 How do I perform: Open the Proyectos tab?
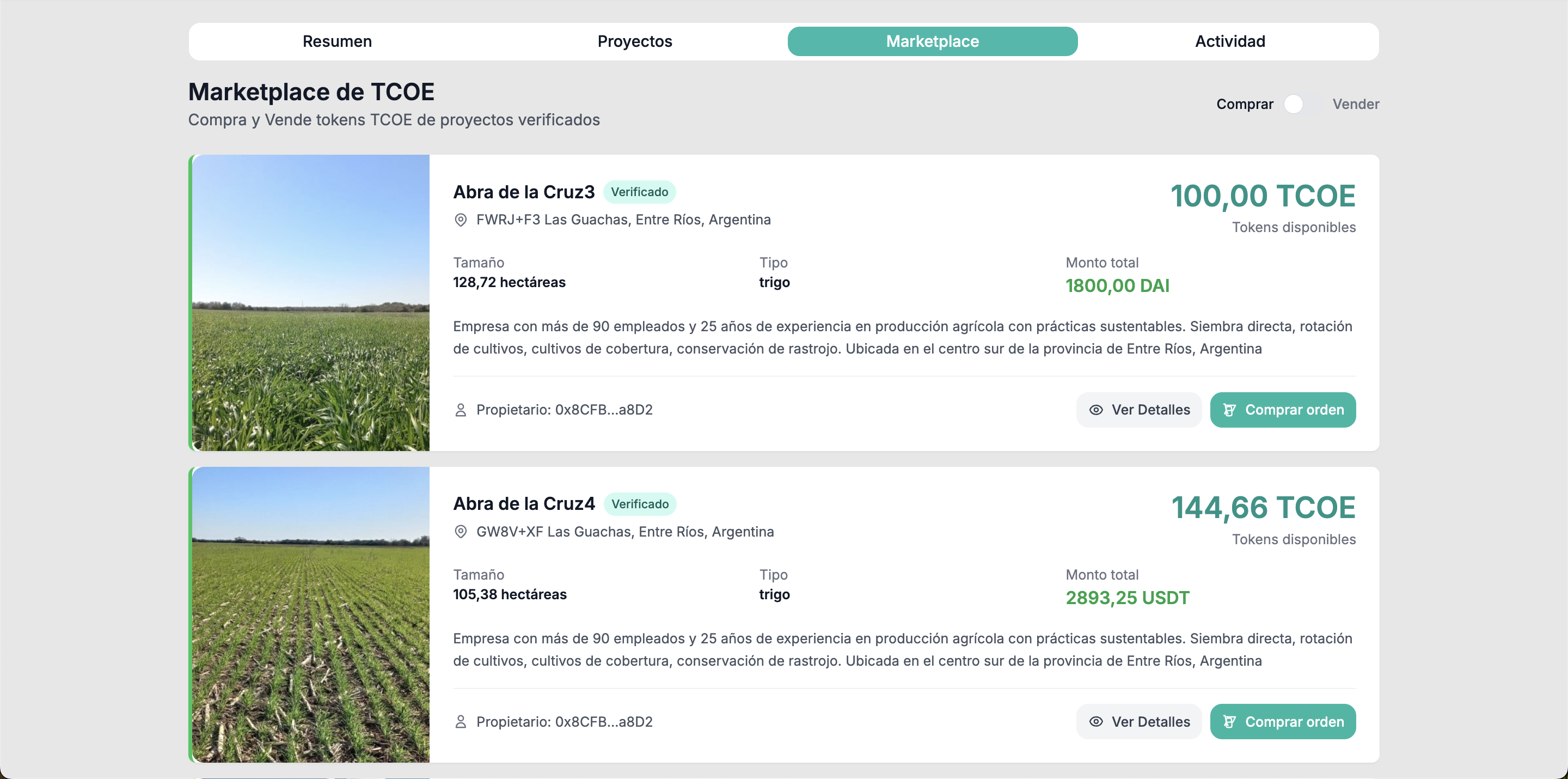click(635, 41)
